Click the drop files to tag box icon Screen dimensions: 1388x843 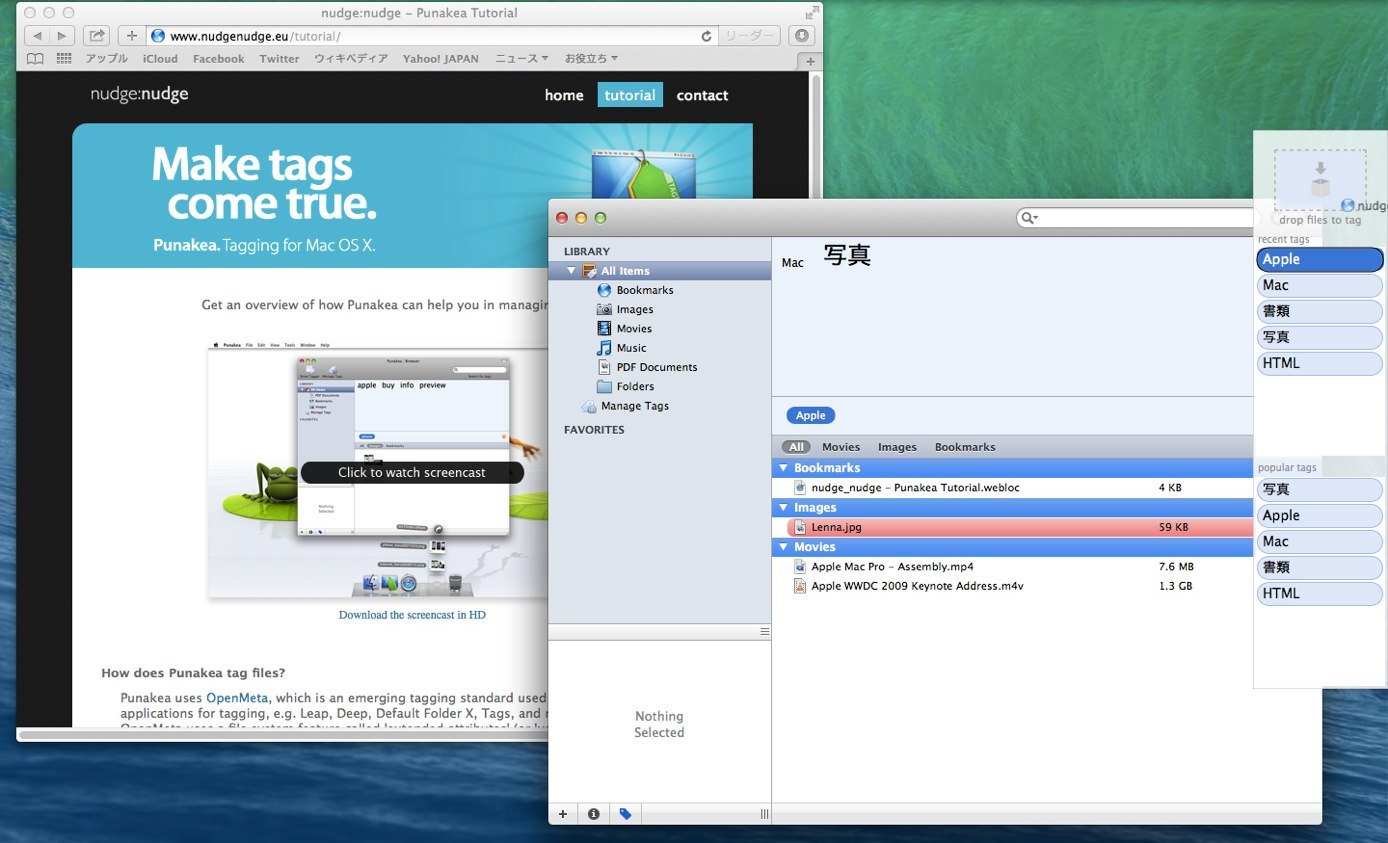pos(1320,181)
